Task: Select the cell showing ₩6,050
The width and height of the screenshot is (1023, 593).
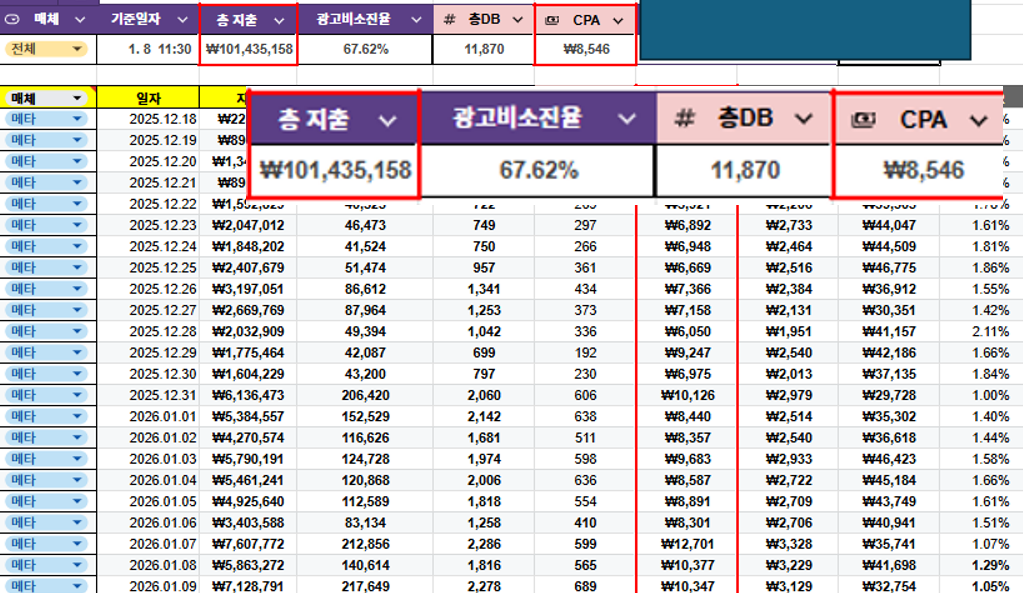Action: point(688,331)
